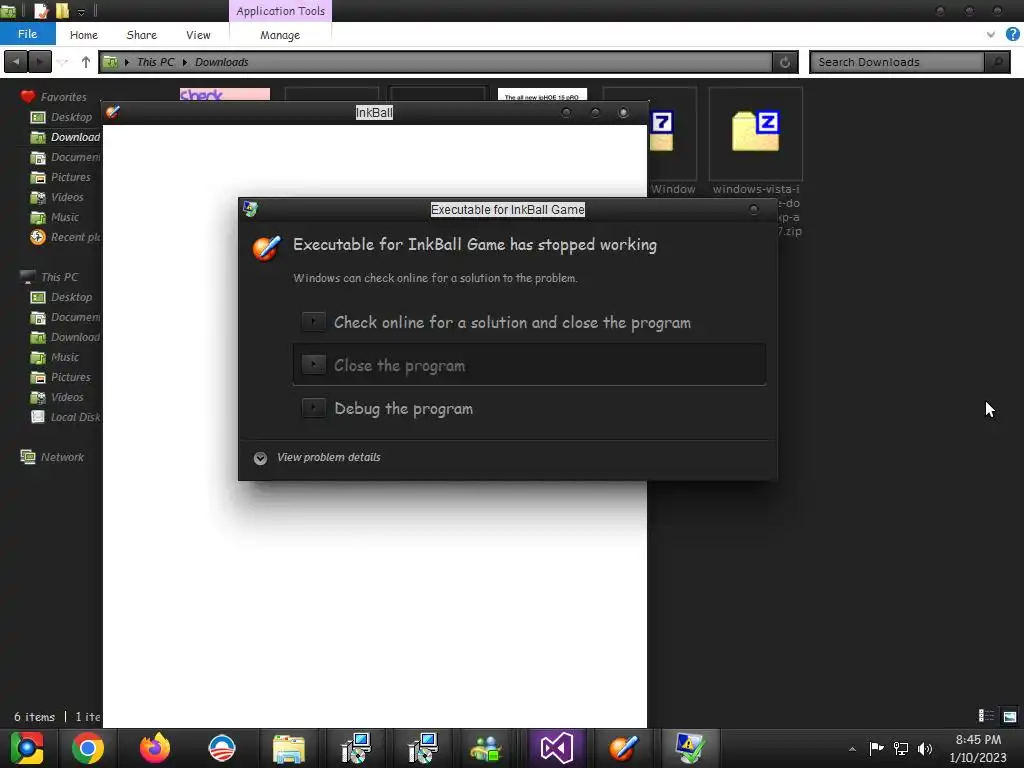Open volume speaker tray icon
Image resolution: width=1024 pixels, height=768 pixels.
pos(925,748)
